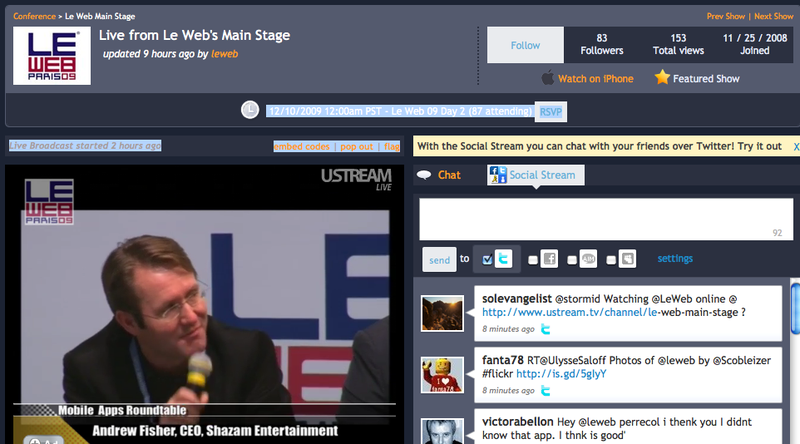Click the Apple logo beside Watch on iPhone
Viewport: 800px width, 444px height.
click(547, 77)
